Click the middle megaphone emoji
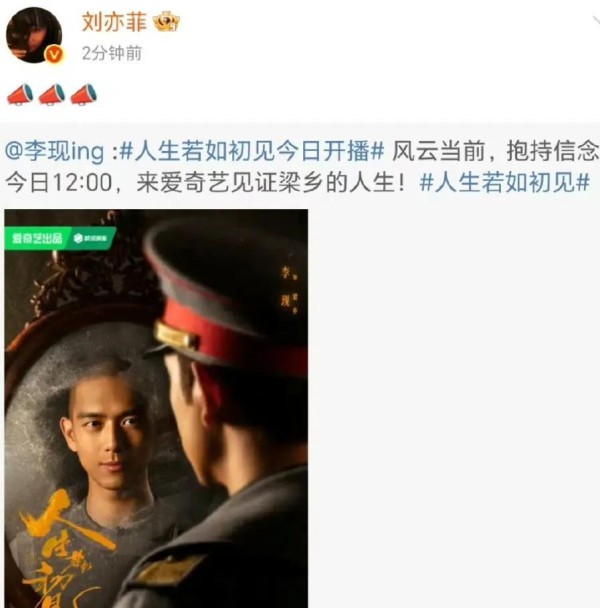The width and height of the screenshot is (600, 608). click(x=52, y=94)
